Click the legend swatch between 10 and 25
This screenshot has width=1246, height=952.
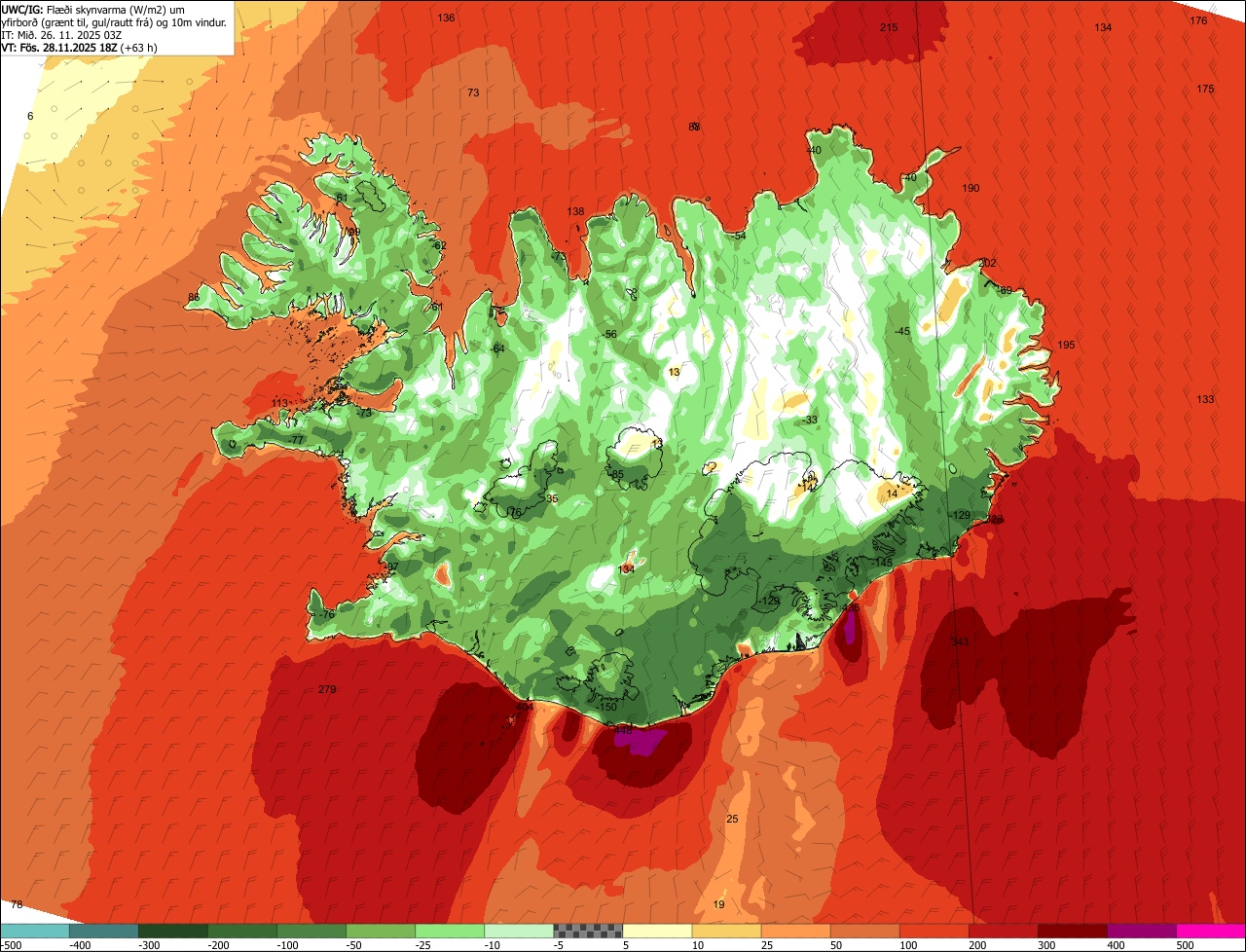coord(726,931)
